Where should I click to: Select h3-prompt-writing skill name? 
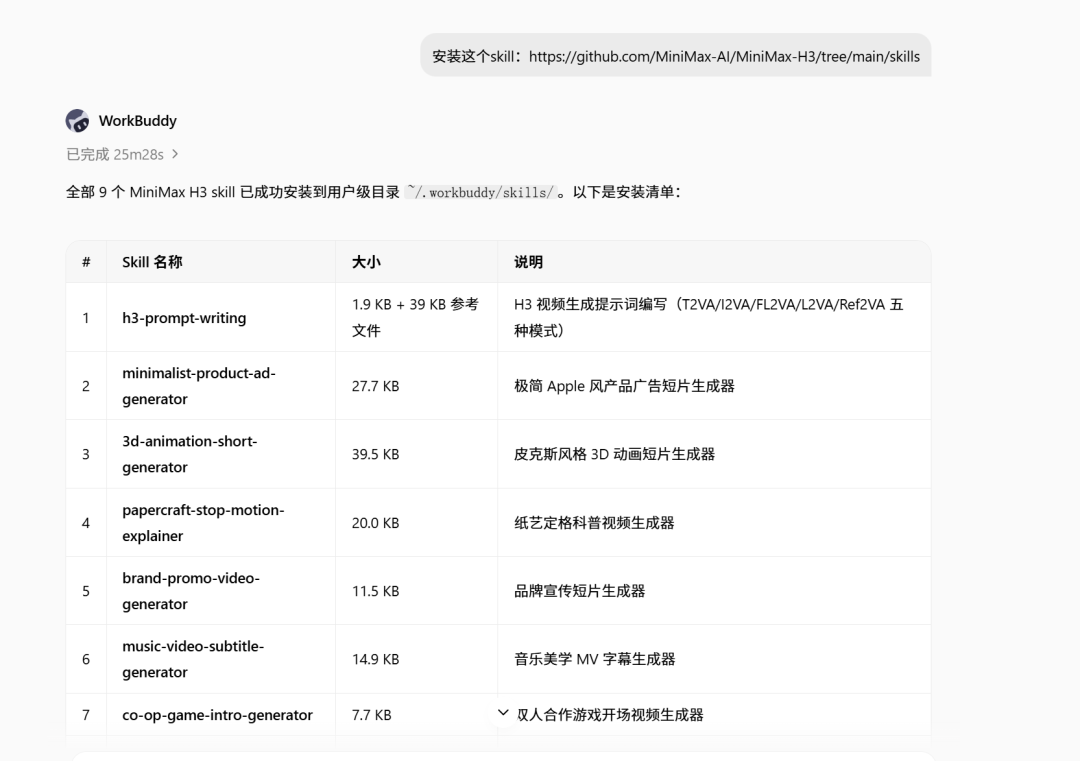[184, 317]
